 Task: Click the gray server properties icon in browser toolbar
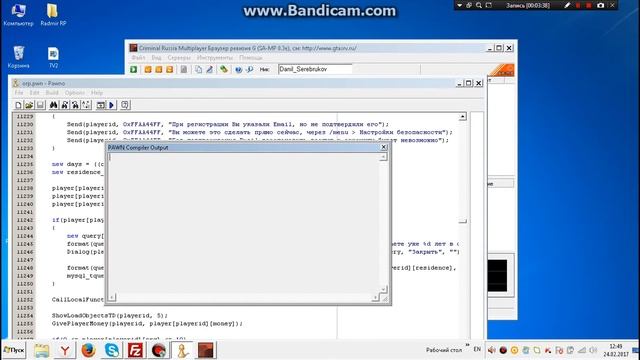pos(184,69)
